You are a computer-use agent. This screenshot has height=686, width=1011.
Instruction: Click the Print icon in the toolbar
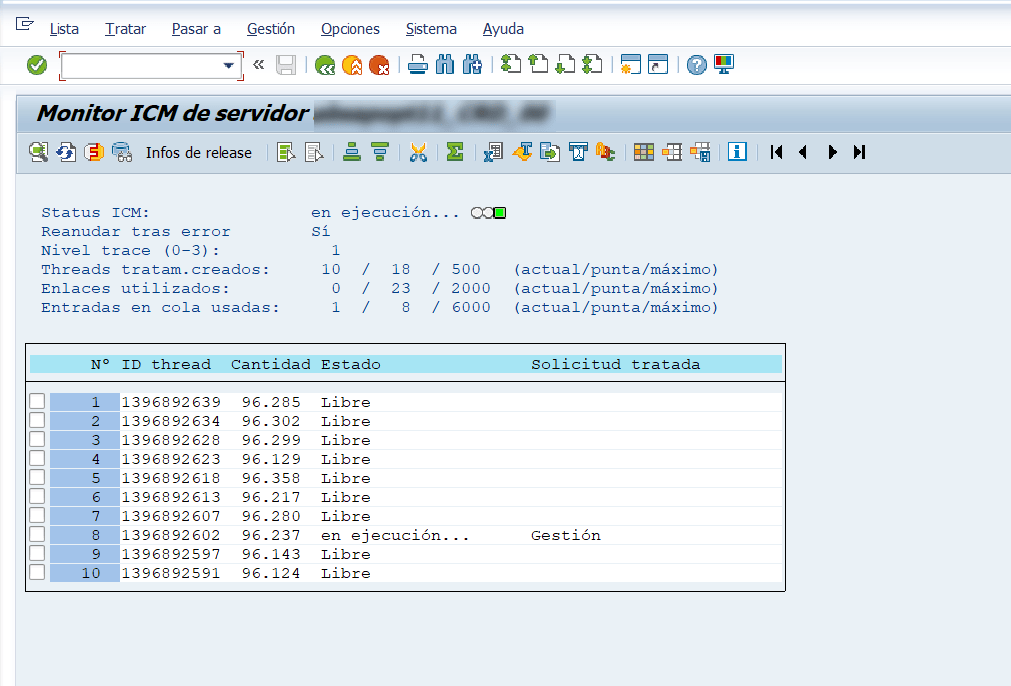click(x=418, y=66)
